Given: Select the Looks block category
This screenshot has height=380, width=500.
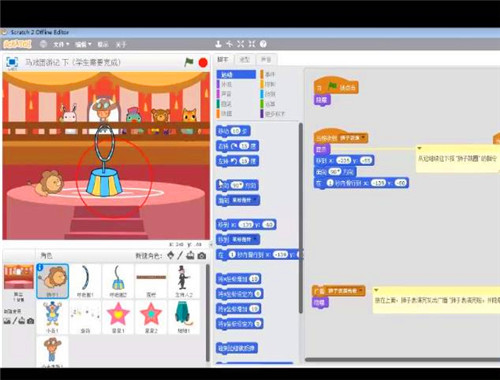Looking at the screenshot, I should pyautogui.click(x=227, y=84).
